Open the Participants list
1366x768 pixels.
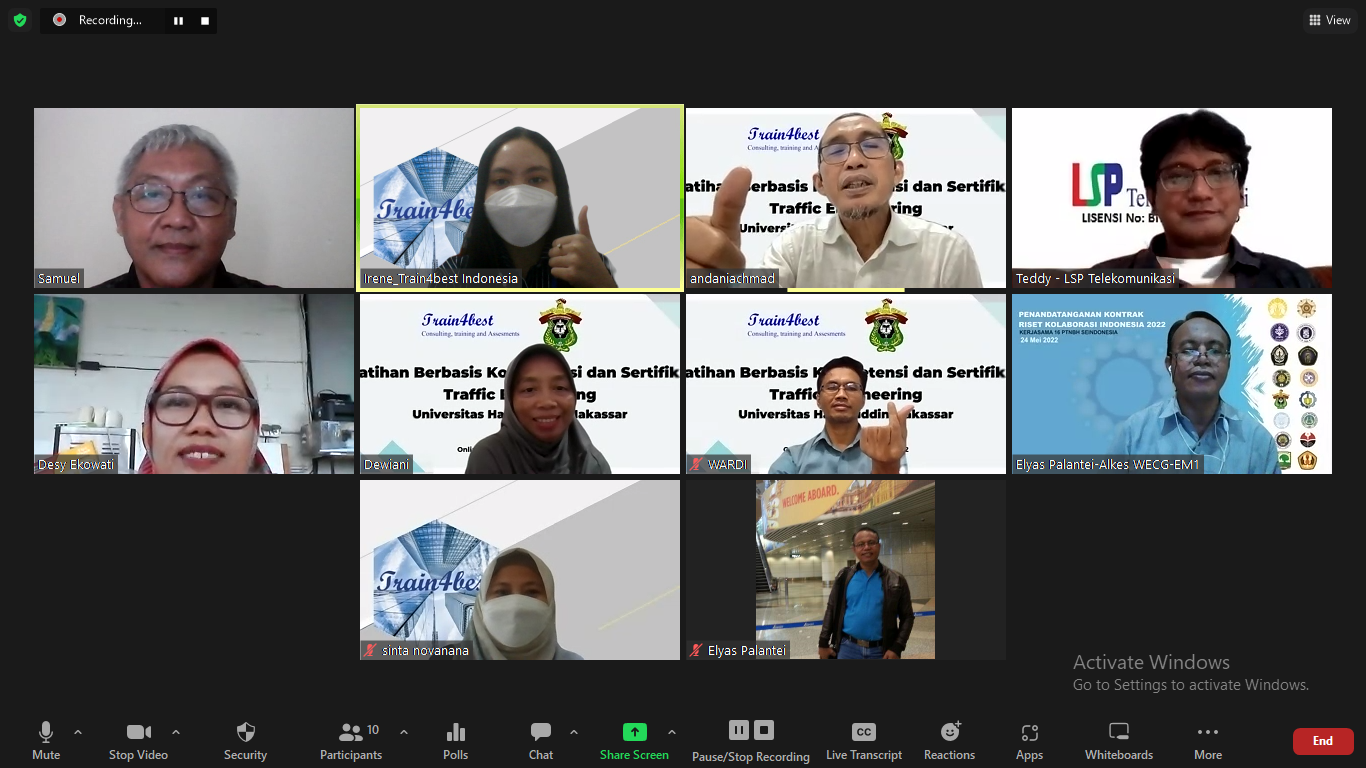pos(351,740)
